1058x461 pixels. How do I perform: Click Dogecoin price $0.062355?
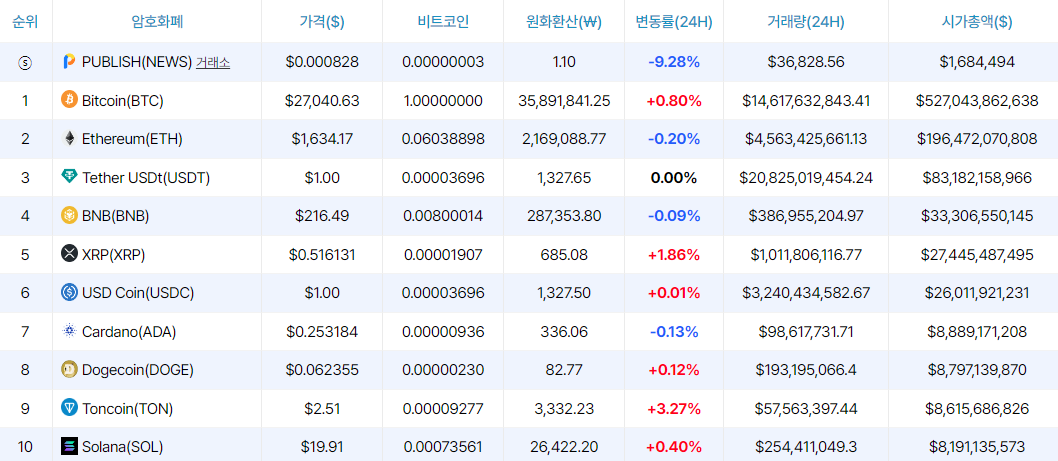pos(322,370)
